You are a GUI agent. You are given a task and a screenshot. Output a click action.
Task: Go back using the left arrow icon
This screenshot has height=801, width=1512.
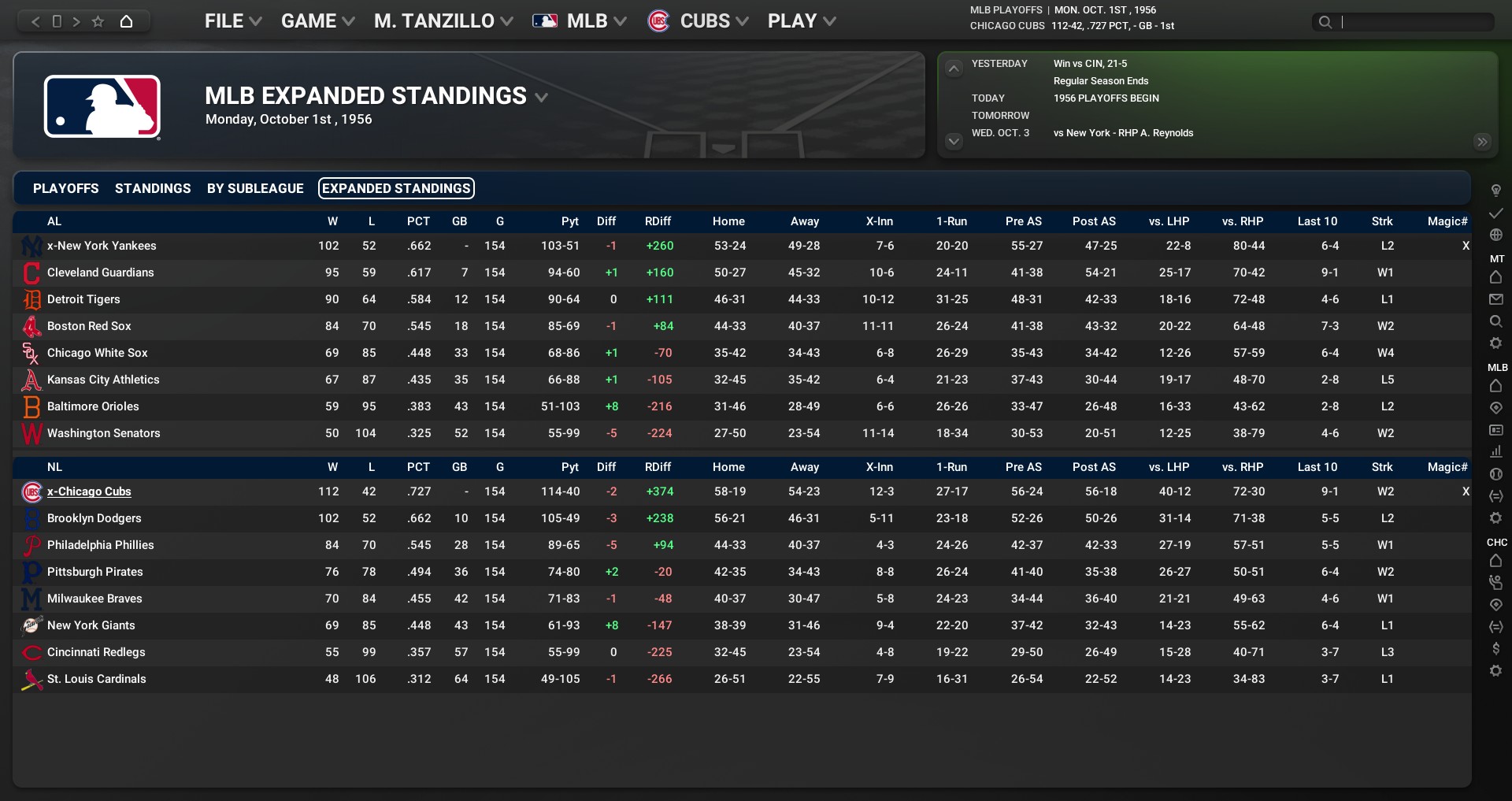click(35, 21)
